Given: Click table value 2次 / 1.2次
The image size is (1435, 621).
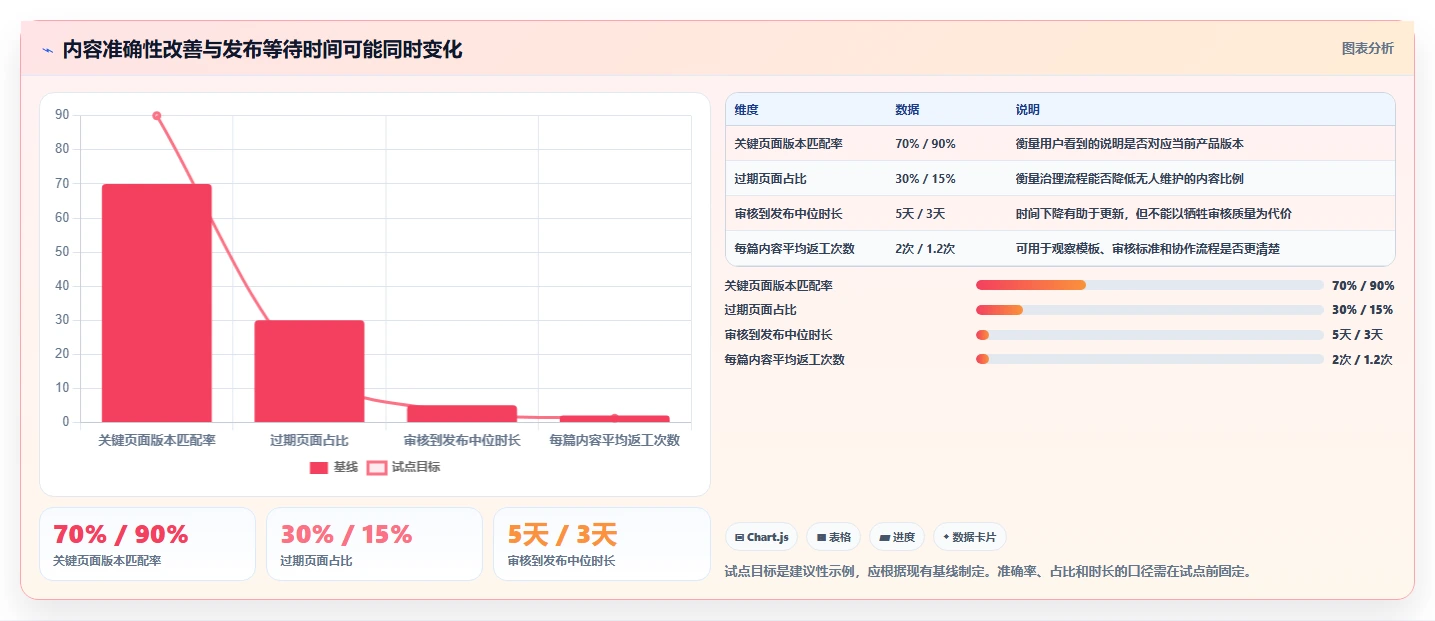Looking at the screenshot, I should [x=925, y=249].
